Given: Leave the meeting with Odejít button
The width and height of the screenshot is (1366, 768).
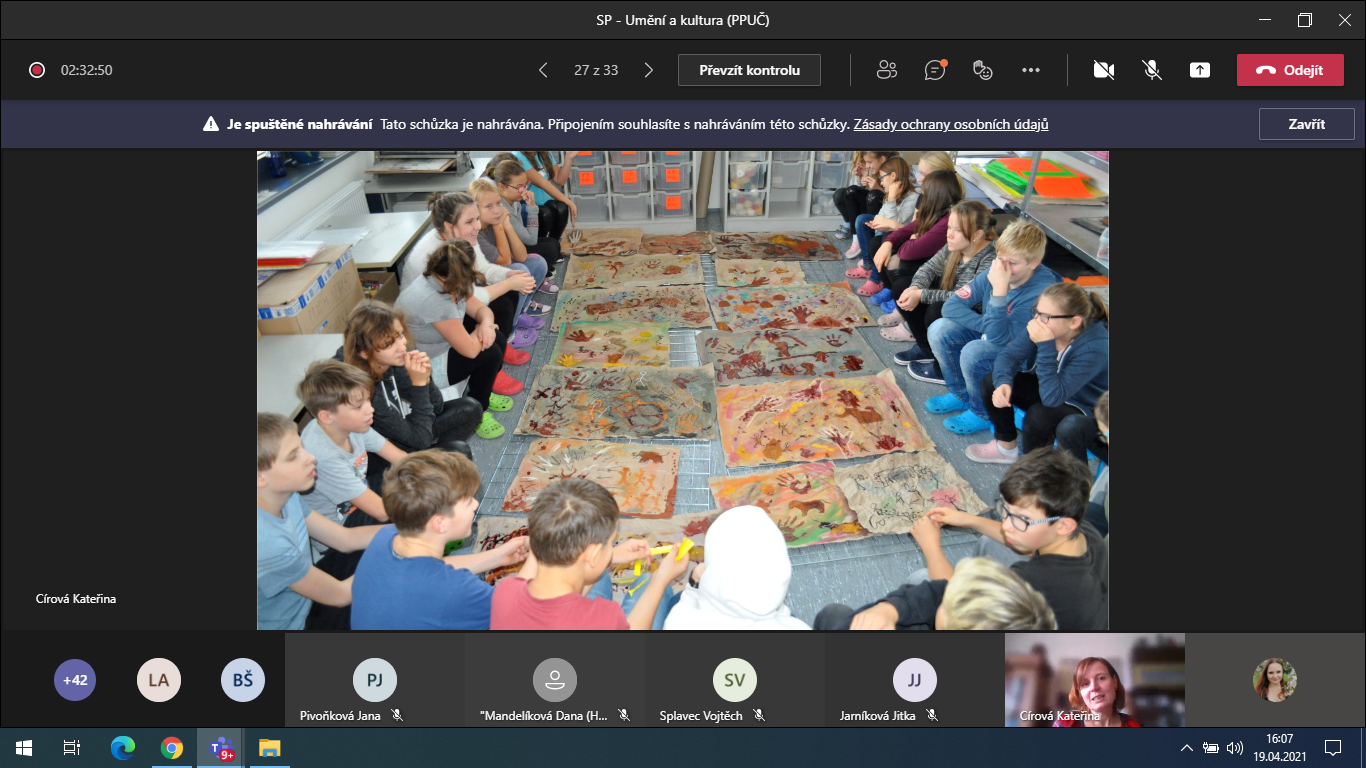Looking at the screenshot, I should click(x=1289, y=70).
